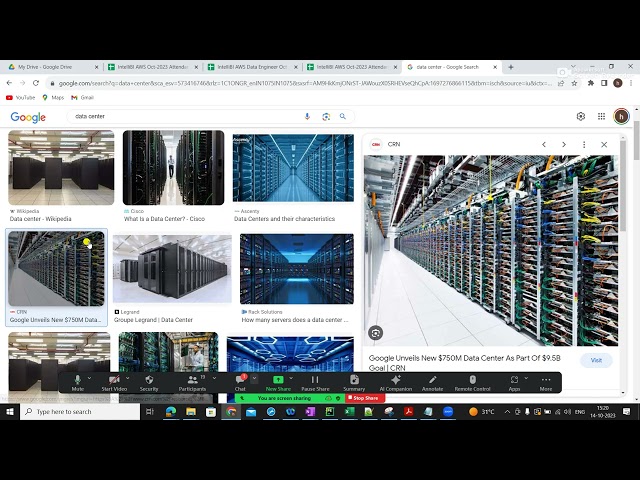Open File Explorer from taskbar
This screenshot has width=640, height=480.
(191, 412)
